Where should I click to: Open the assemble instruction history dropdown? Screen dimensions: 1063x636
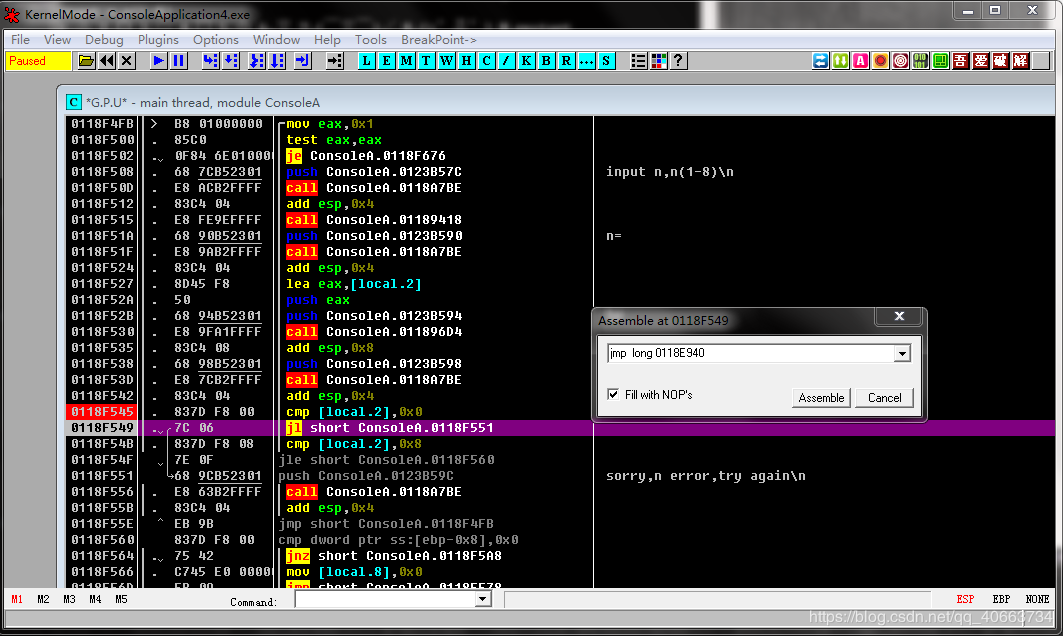902,353
